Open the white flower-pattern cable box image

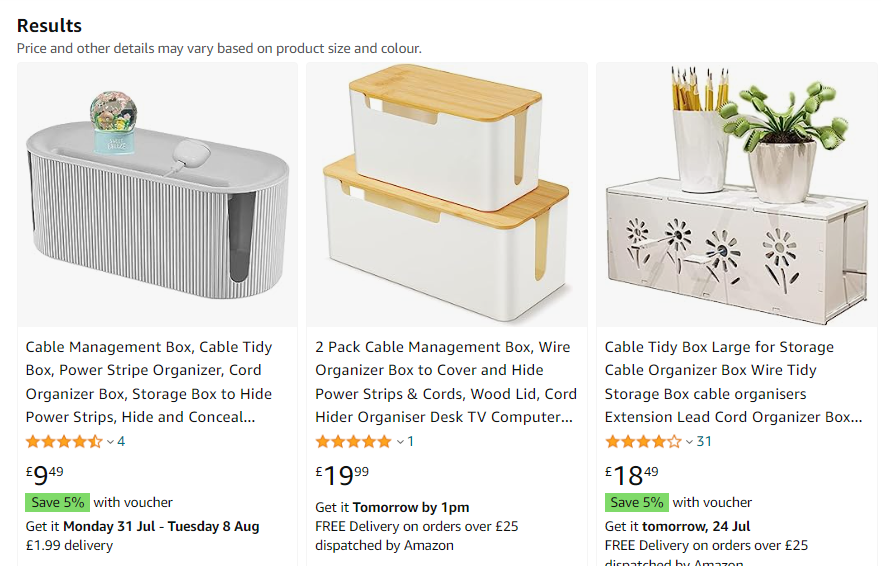(736, 195)
